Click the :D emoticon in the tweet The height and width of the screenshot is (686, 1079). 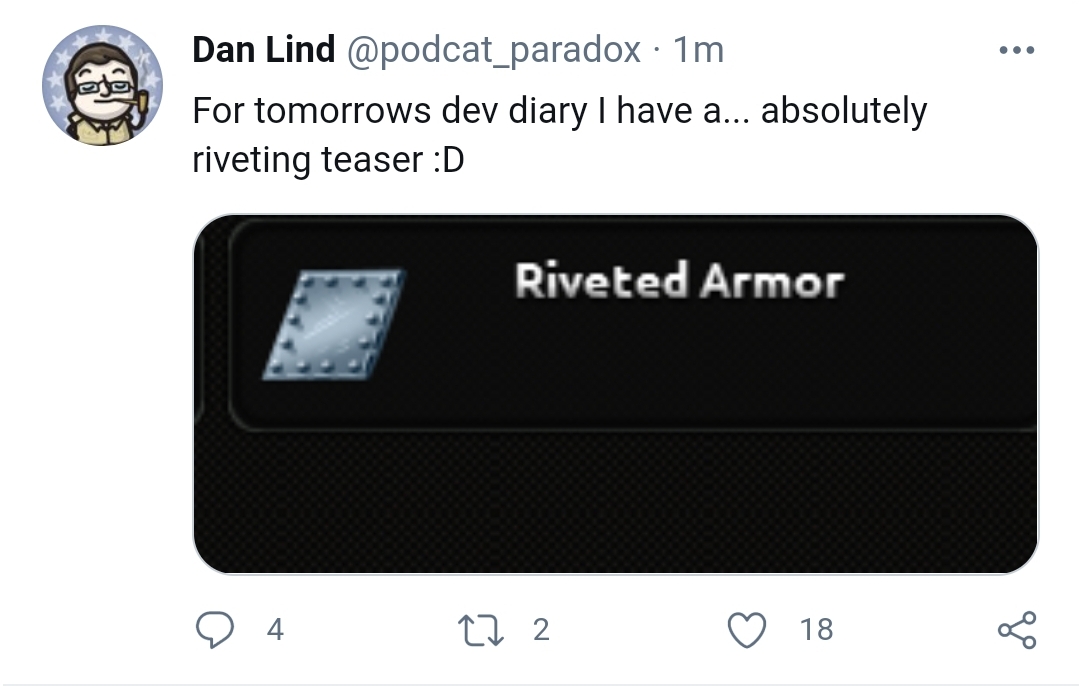point(449,160)
